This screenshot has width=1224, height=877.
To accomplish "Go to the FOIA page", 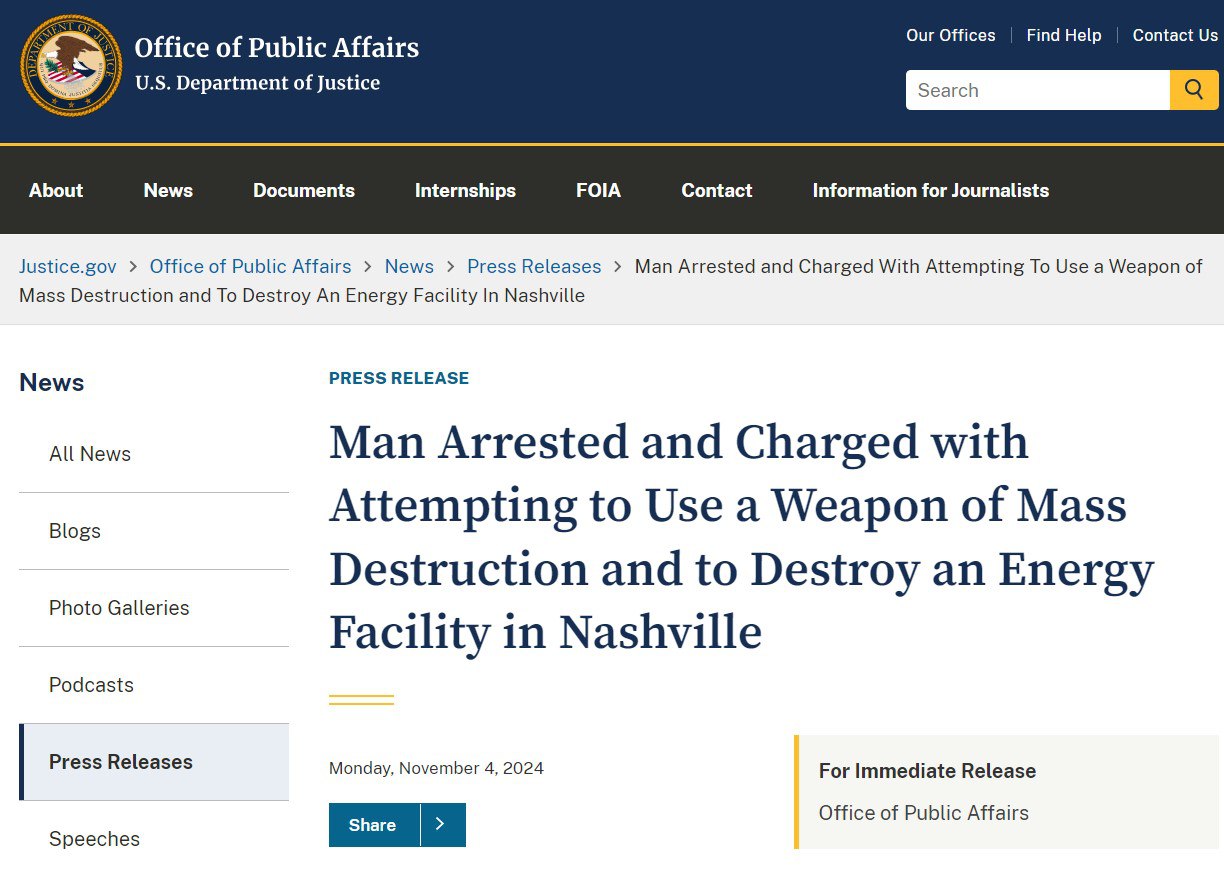I will click(598, 190).
